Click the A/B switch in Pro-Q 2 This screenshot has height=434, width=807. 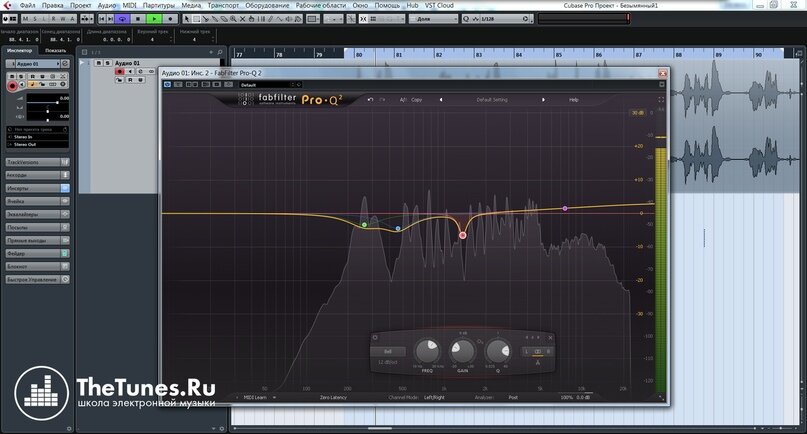click(x=403, y=100)
